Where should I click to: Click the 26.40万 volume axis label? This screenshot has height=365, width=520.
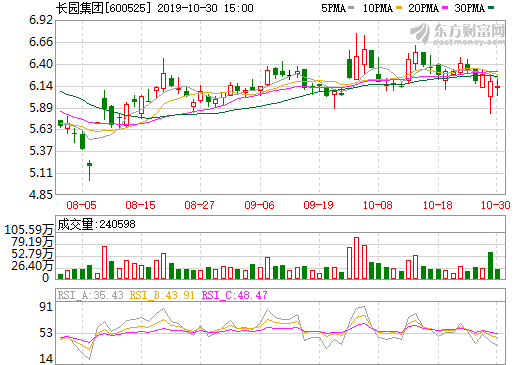32,266
